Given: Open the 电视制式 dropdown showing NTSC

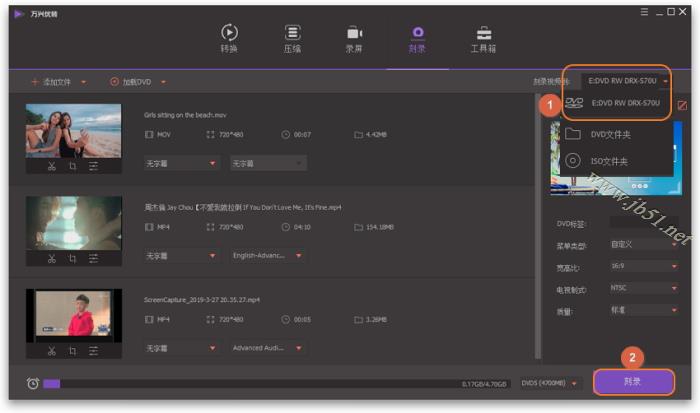Looking at the screenshot, I should click(644, 288).
